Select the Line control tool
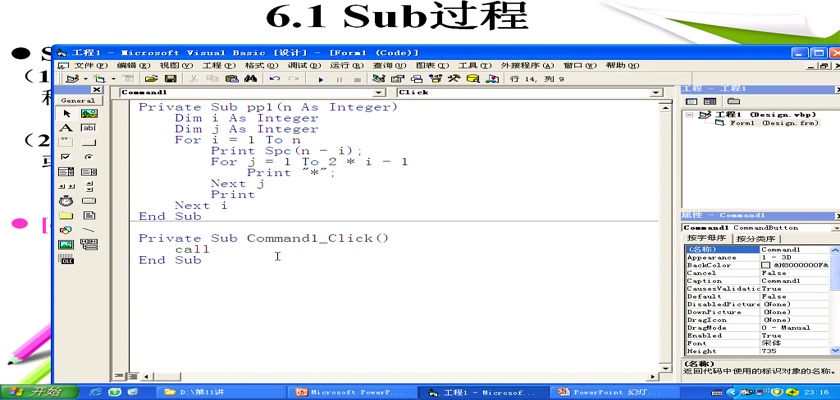Viewport: 840px width, 400px height. click(x=89, y=230)
